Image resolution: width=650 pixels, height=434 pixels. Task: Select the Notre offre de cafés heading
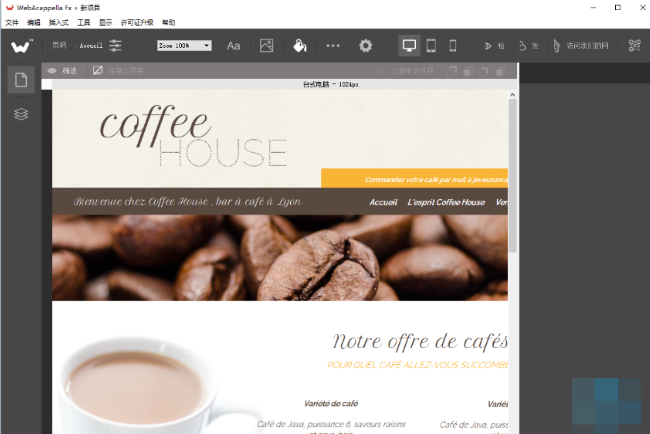point(420,342)
